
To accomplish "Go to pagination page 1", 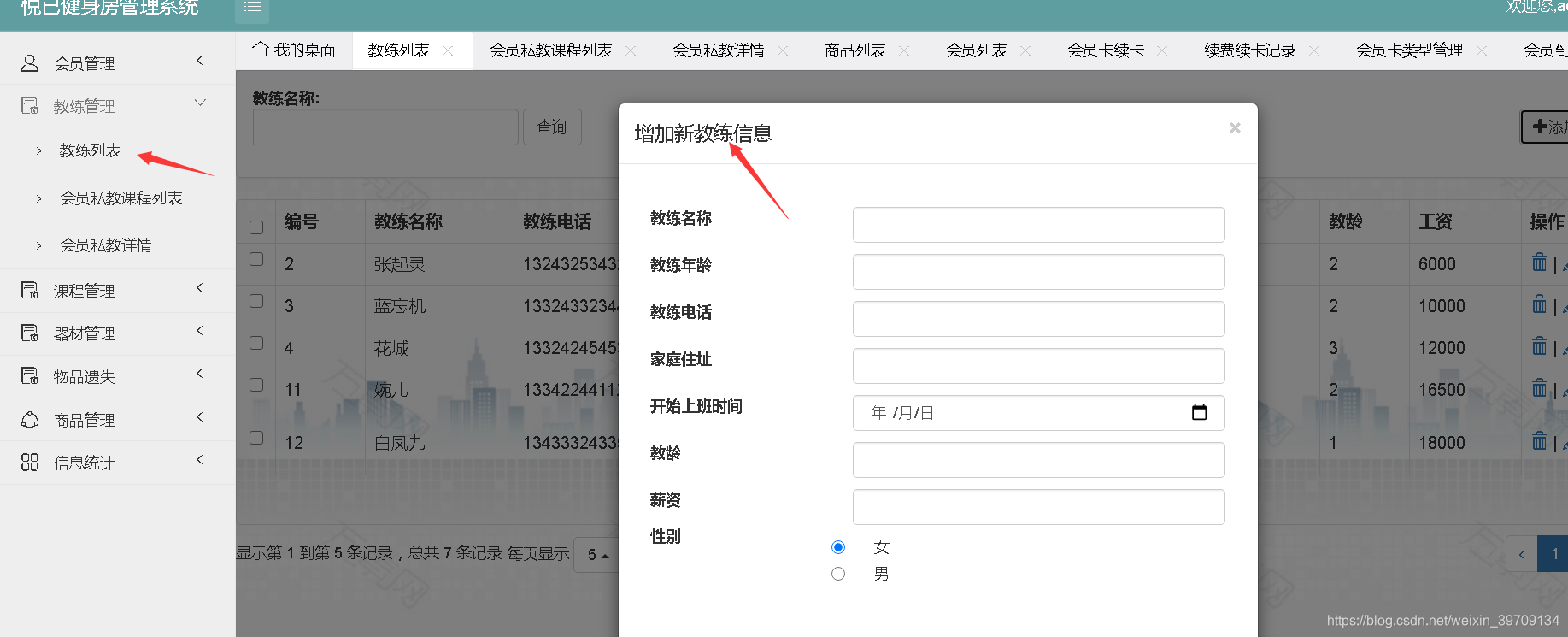I will [x=1553, y=554].
